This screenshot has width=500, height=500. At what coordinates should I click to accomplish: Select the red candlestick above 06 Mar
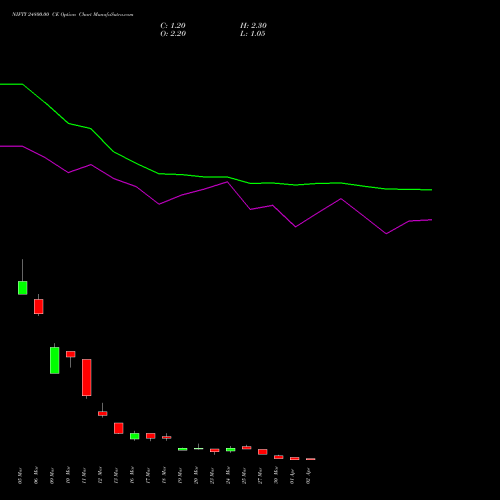[x=39, y=306]
